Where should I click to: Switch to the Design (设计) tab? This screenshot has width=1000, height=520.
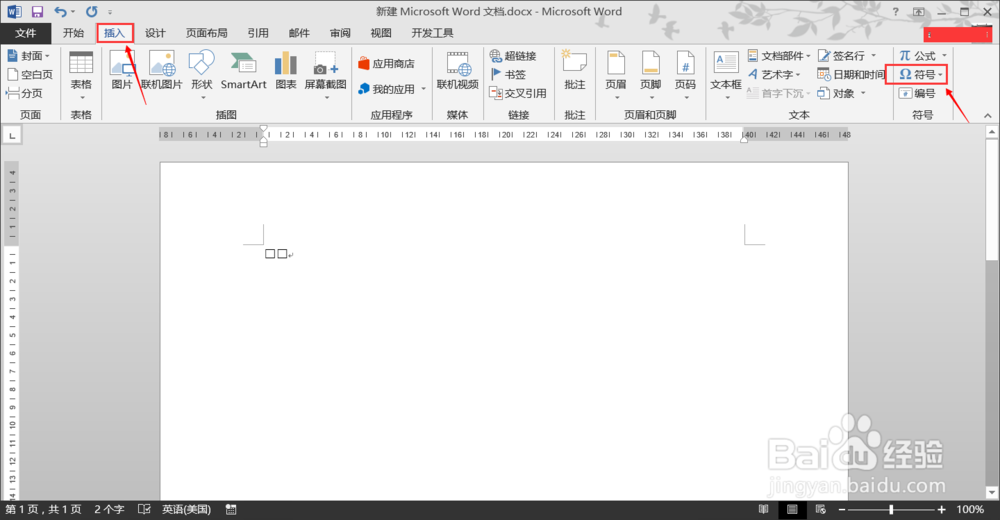(155, 33)
